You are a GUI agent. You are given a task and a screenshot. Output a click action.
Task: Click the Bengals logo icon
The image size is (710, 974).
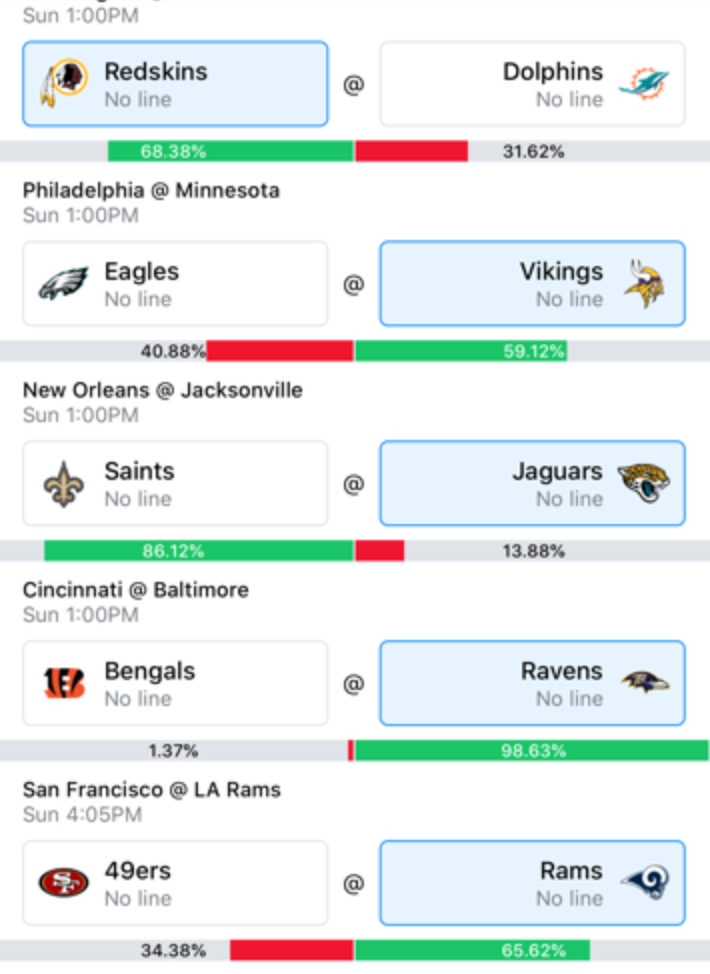click(x=63, y=683)
